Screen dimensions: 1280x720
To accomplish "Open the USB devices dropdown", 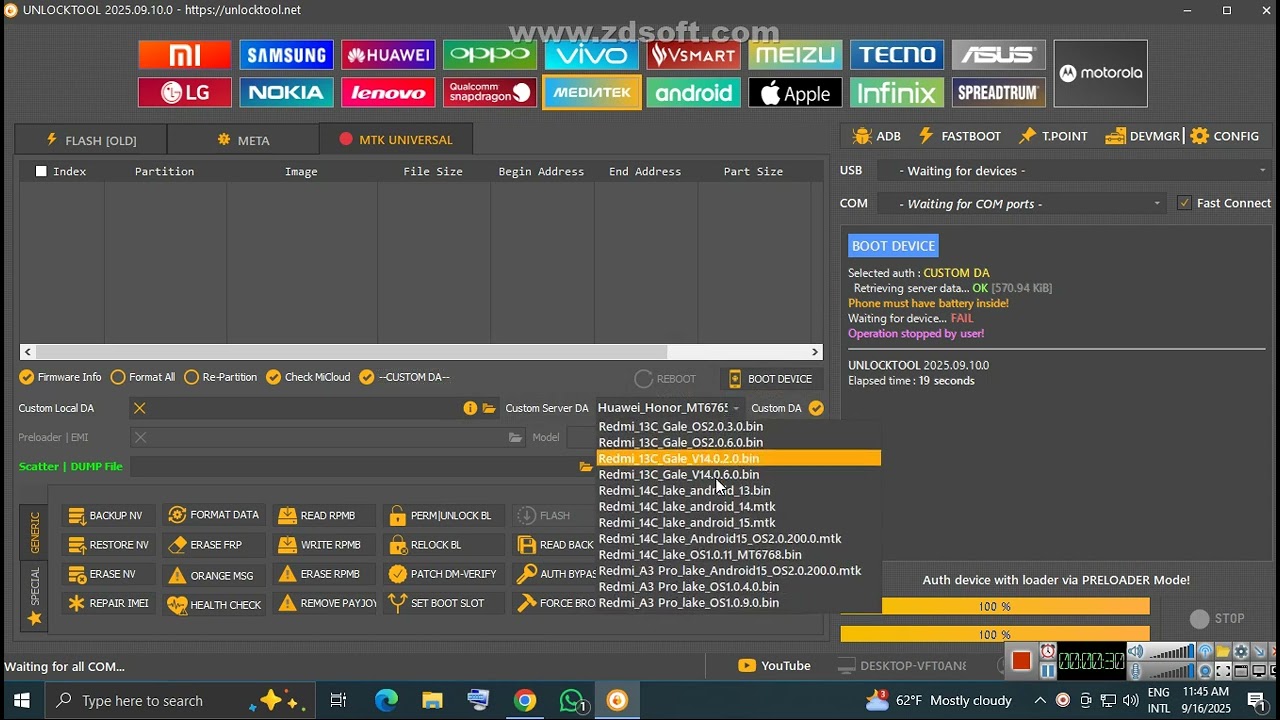I will tap(1074, 171).
